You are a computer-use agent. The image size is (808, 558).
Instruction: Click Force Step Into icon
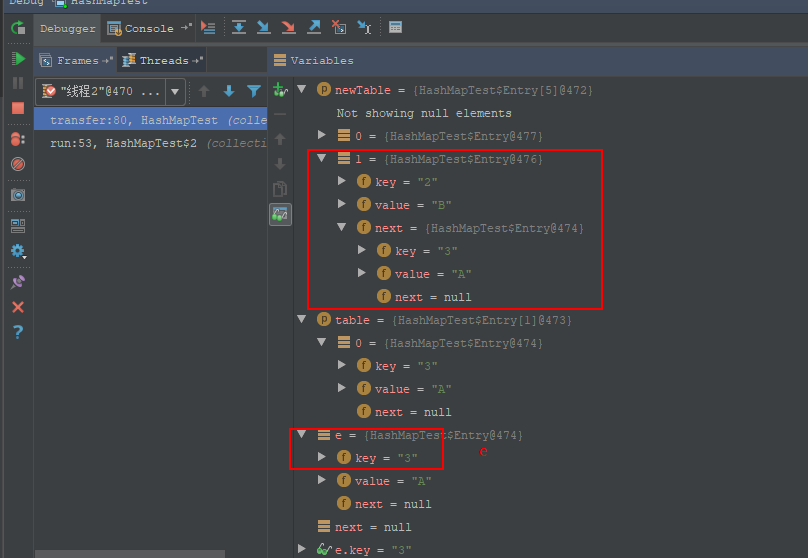tap(289, 27)
